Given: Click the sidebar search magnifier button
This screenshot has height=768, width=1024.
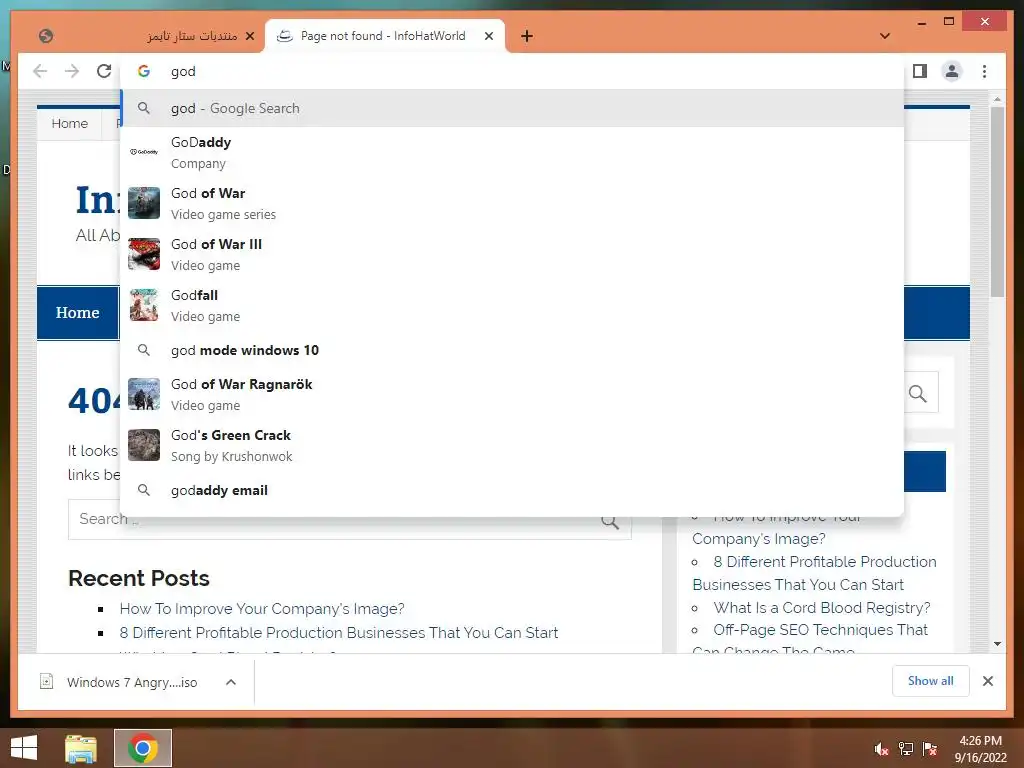Looking at the screenshot, I should [x=918, y=393].
